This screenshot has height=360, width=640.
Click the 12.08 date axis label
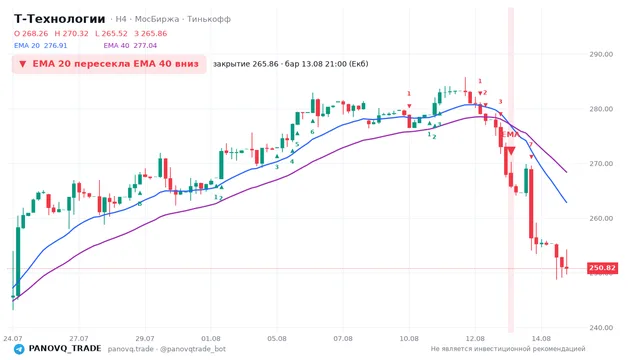(475, 338)
